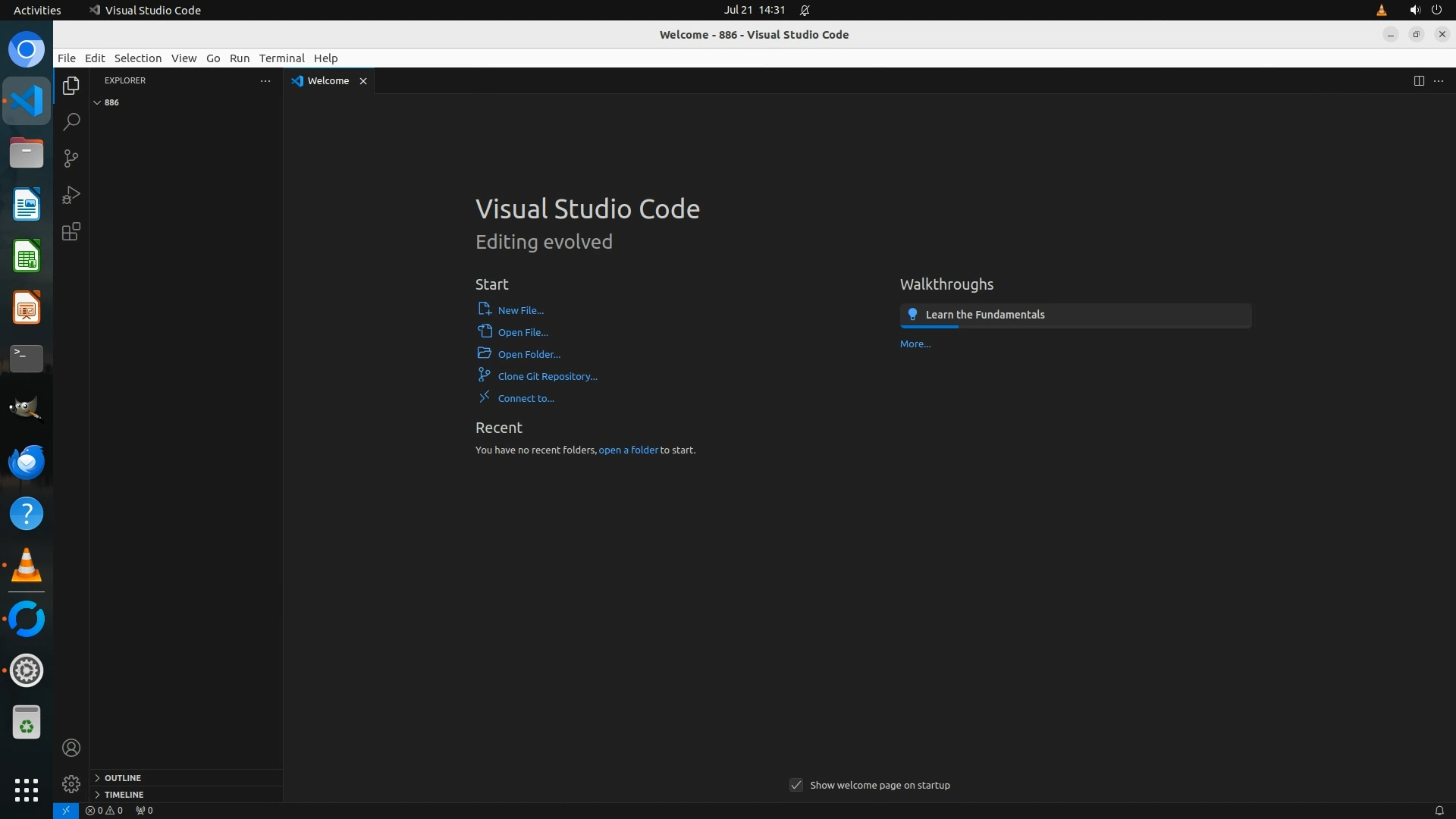1456x819 pixels.
Task: Open the Run and Debug view
Action: coord(71,195)
